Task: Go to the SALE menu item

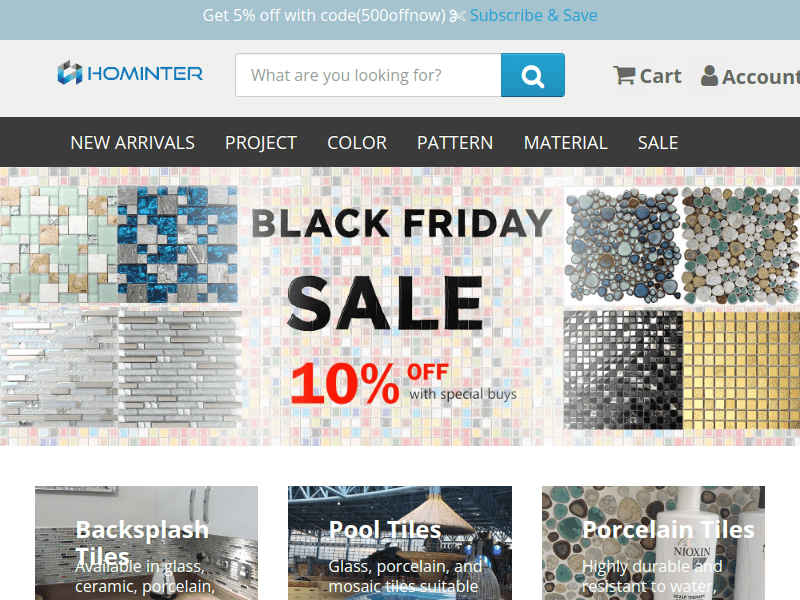Action: click(x=658, y=142)
